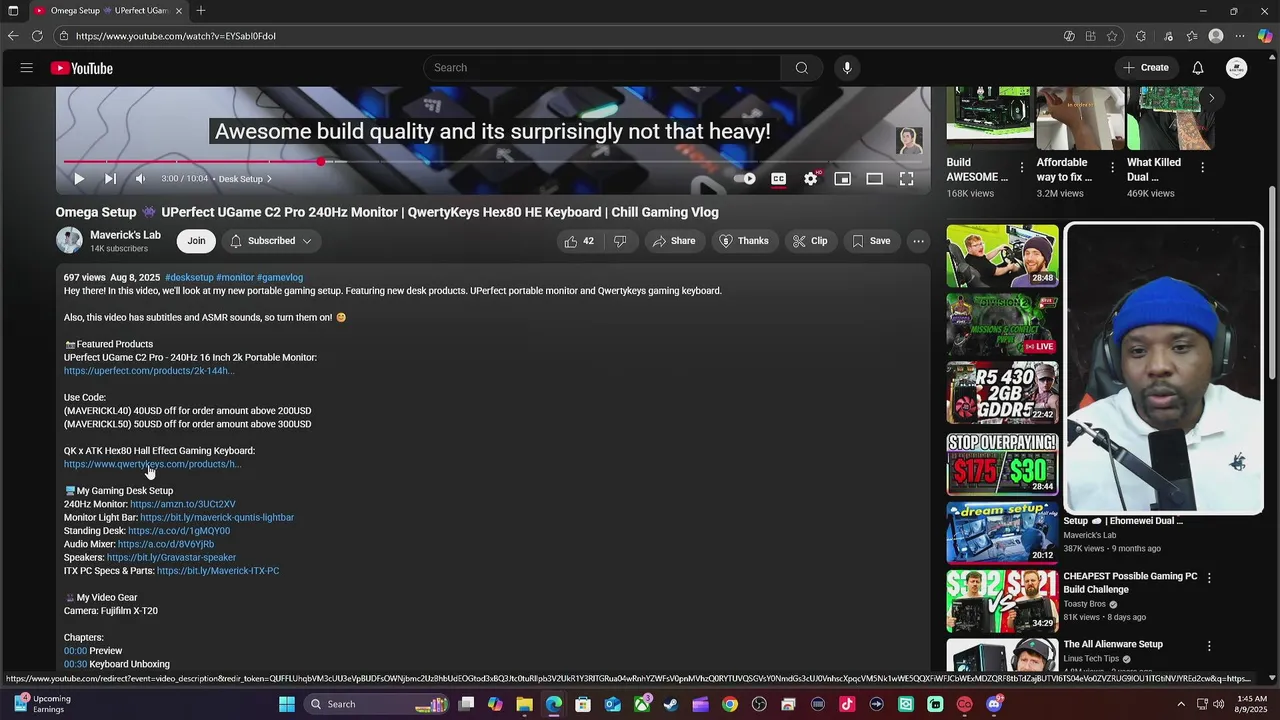The width and height of the screenshot is (1280, 720).
Task: Open File Explorer from the taskbar
Action: 524,704
